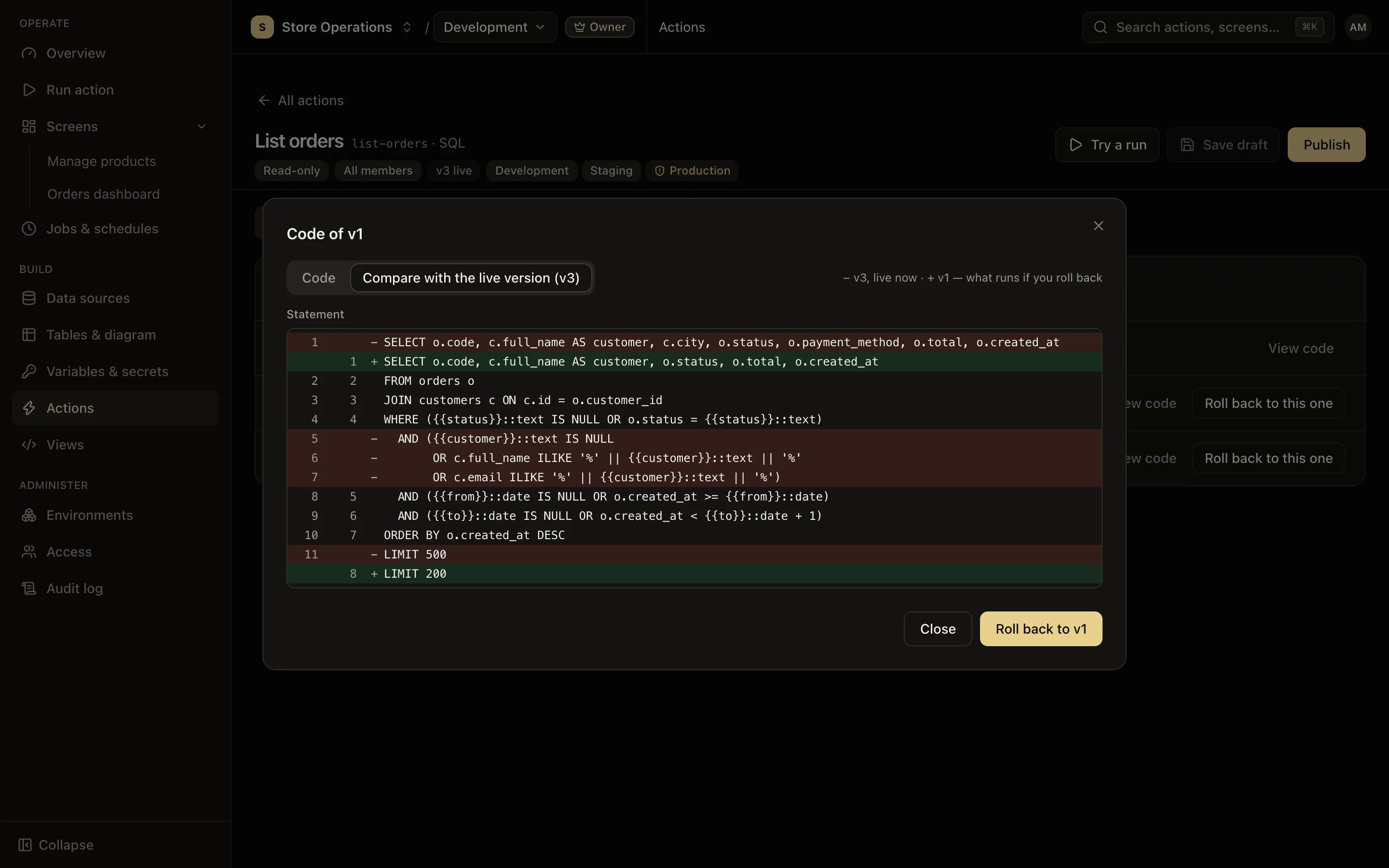Click the back arrow next to All actions
This screenshot has height=868, width=1389.
pyautogui.click(x=264, y=100)
